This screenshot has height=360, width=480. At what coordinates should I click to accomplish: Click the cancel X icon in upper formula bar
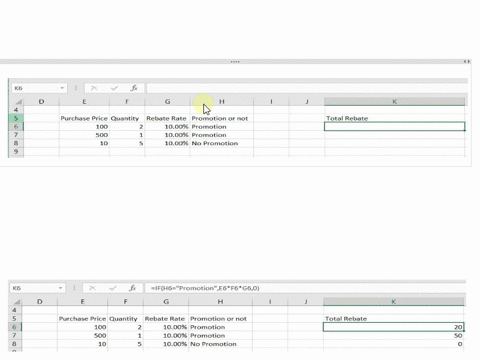pos(94,88)
